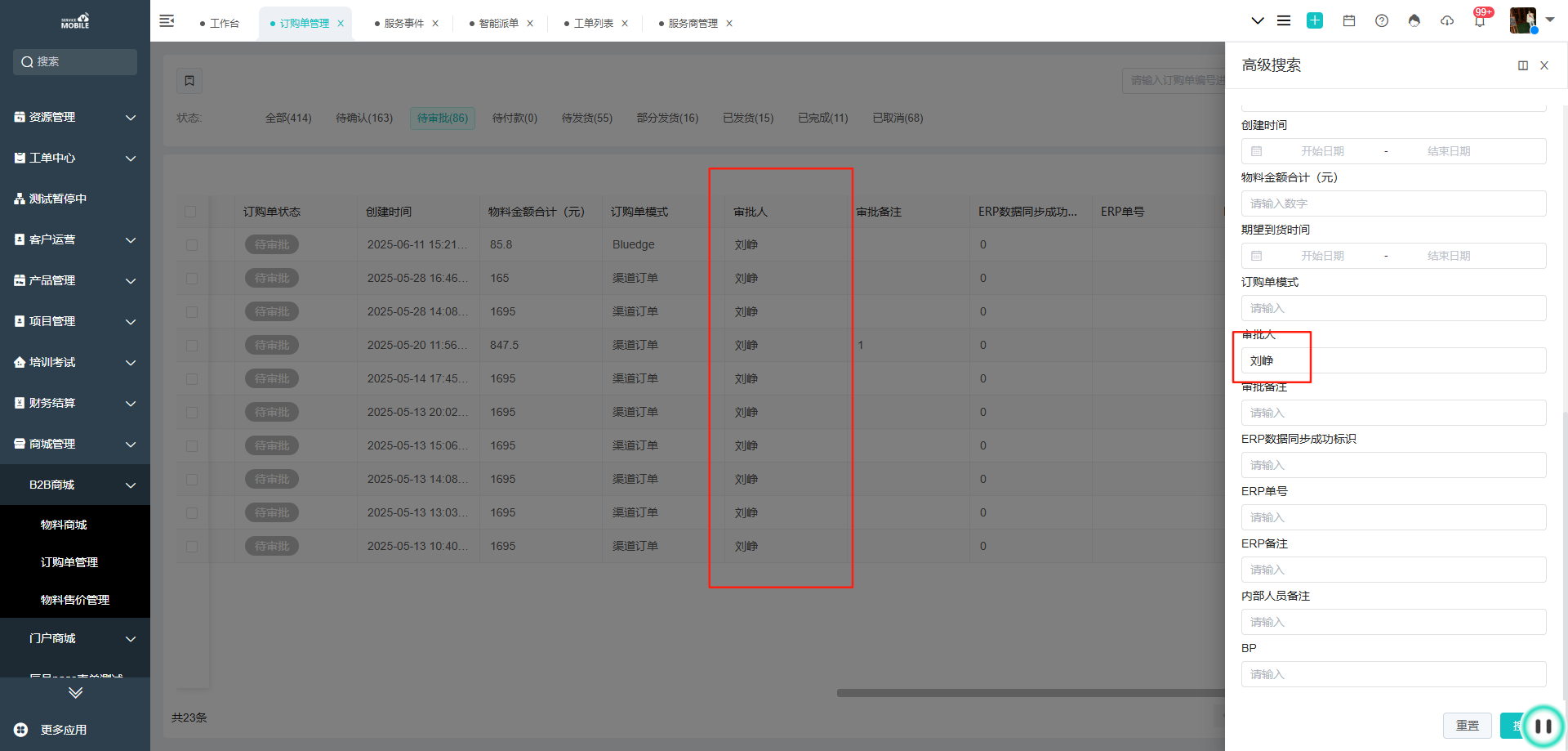Open the calendar icon in the top bar

point(1349,21)
